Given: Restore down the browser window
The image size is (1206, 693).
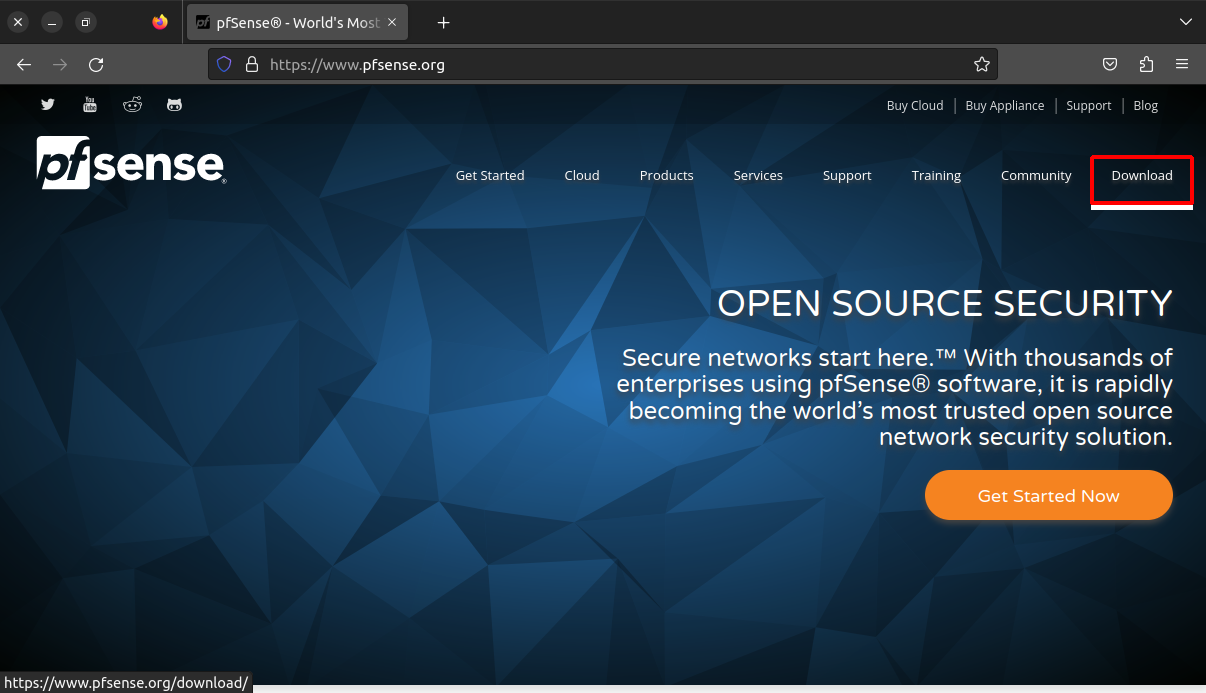Looking at the screenshot, I should tap(86, 22).
